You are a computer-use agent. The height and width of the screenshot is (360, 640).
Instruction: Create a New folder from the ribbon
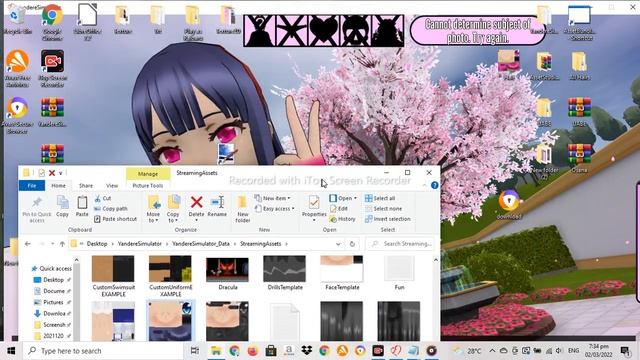(242, 209)
